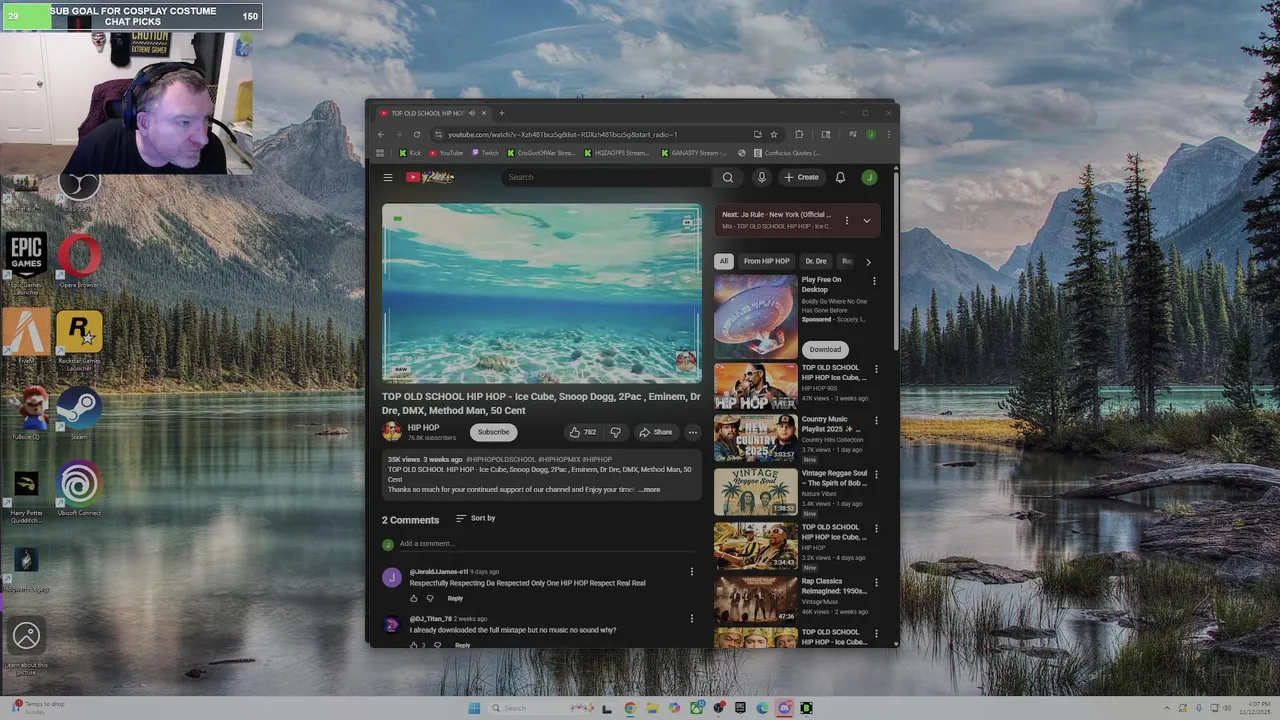Select the From HIP HOP filter chip
The height and width of the screenshot is (720, 1280).
click(766, 261)
